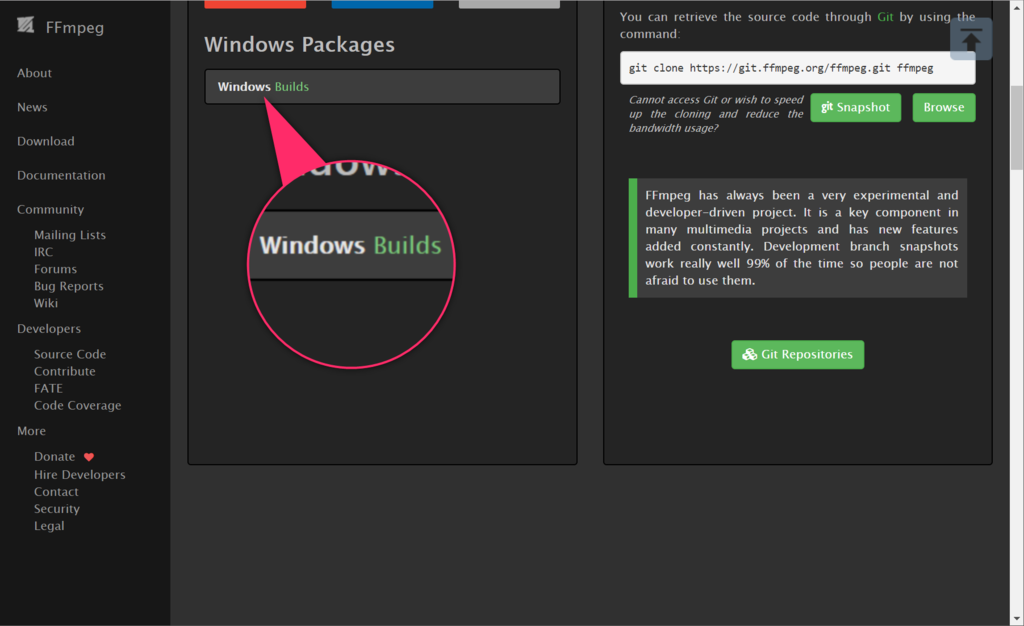Click the scrollbar down arrow
This screenshot has width=1024, height=626.
(1017, 619)
